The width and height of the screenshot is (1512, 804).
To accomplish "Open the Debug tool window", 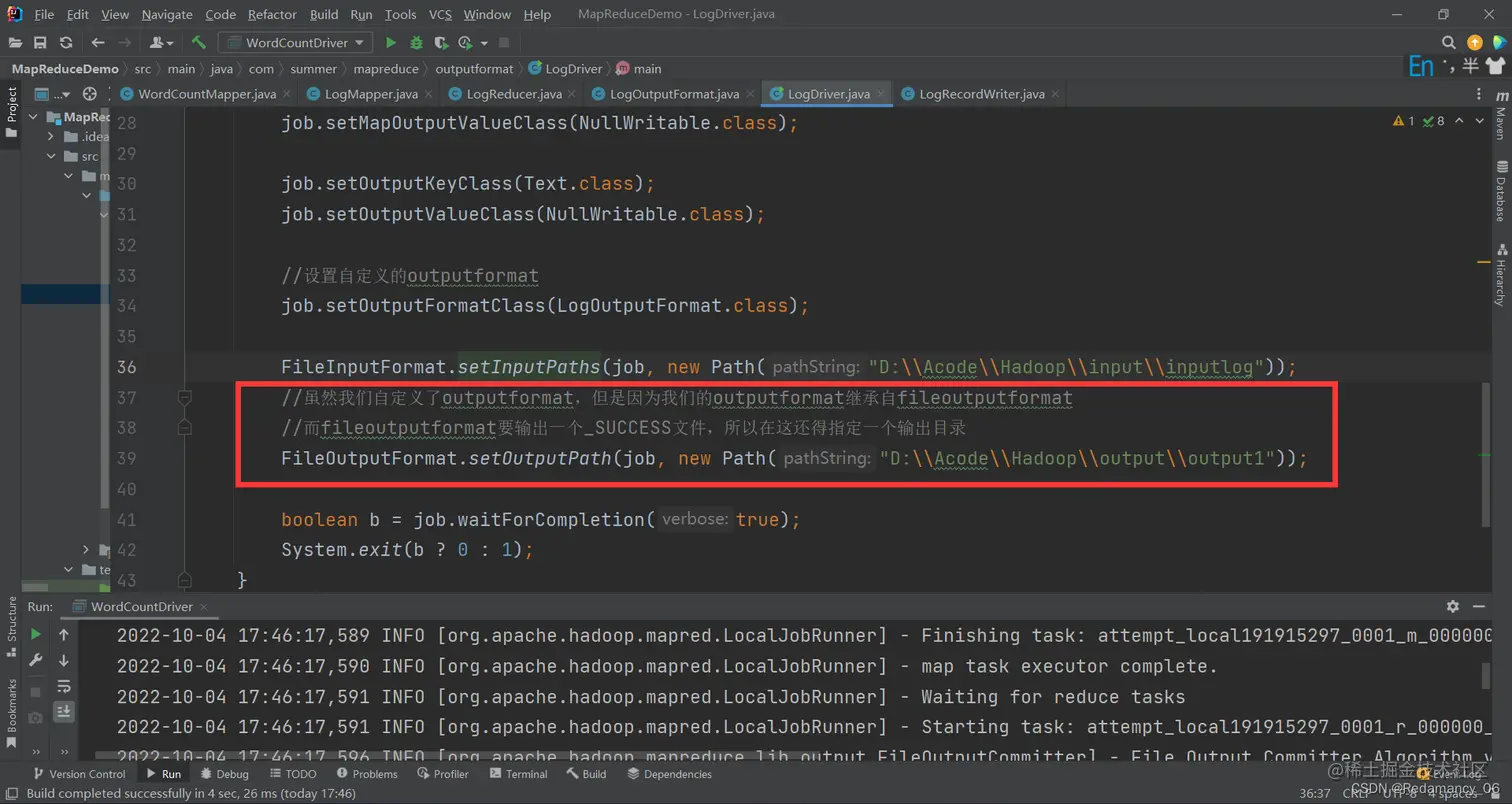I will [224, 774].
